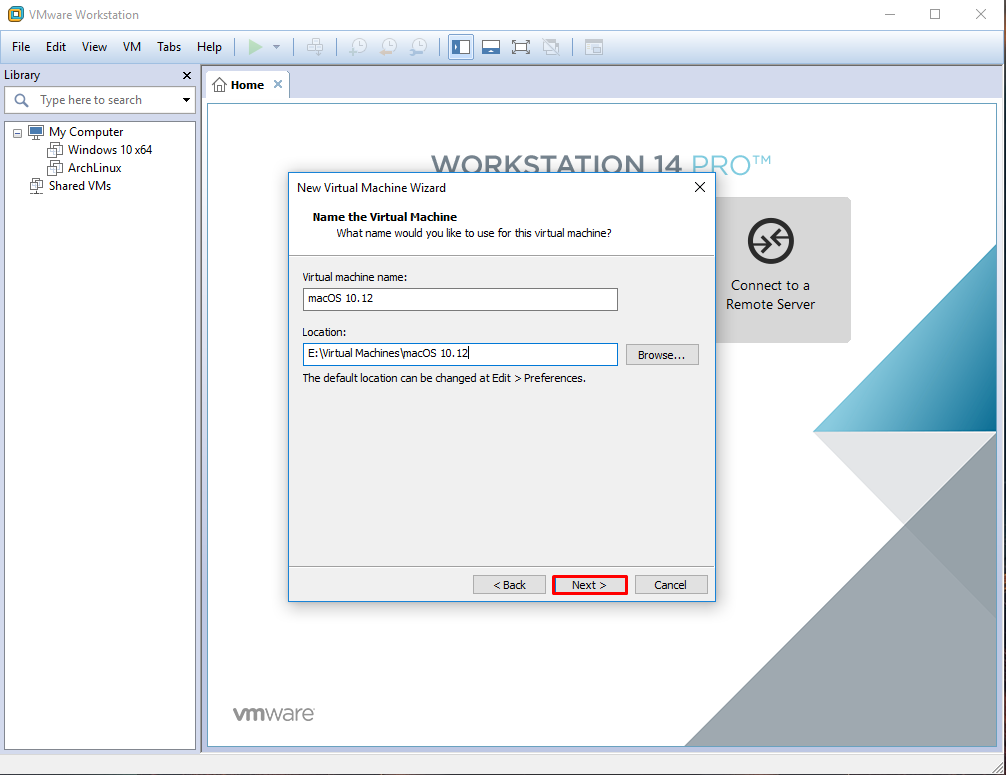The image size is (1006, 775).
Task: Open the View menu
Action: coord(94,47)
